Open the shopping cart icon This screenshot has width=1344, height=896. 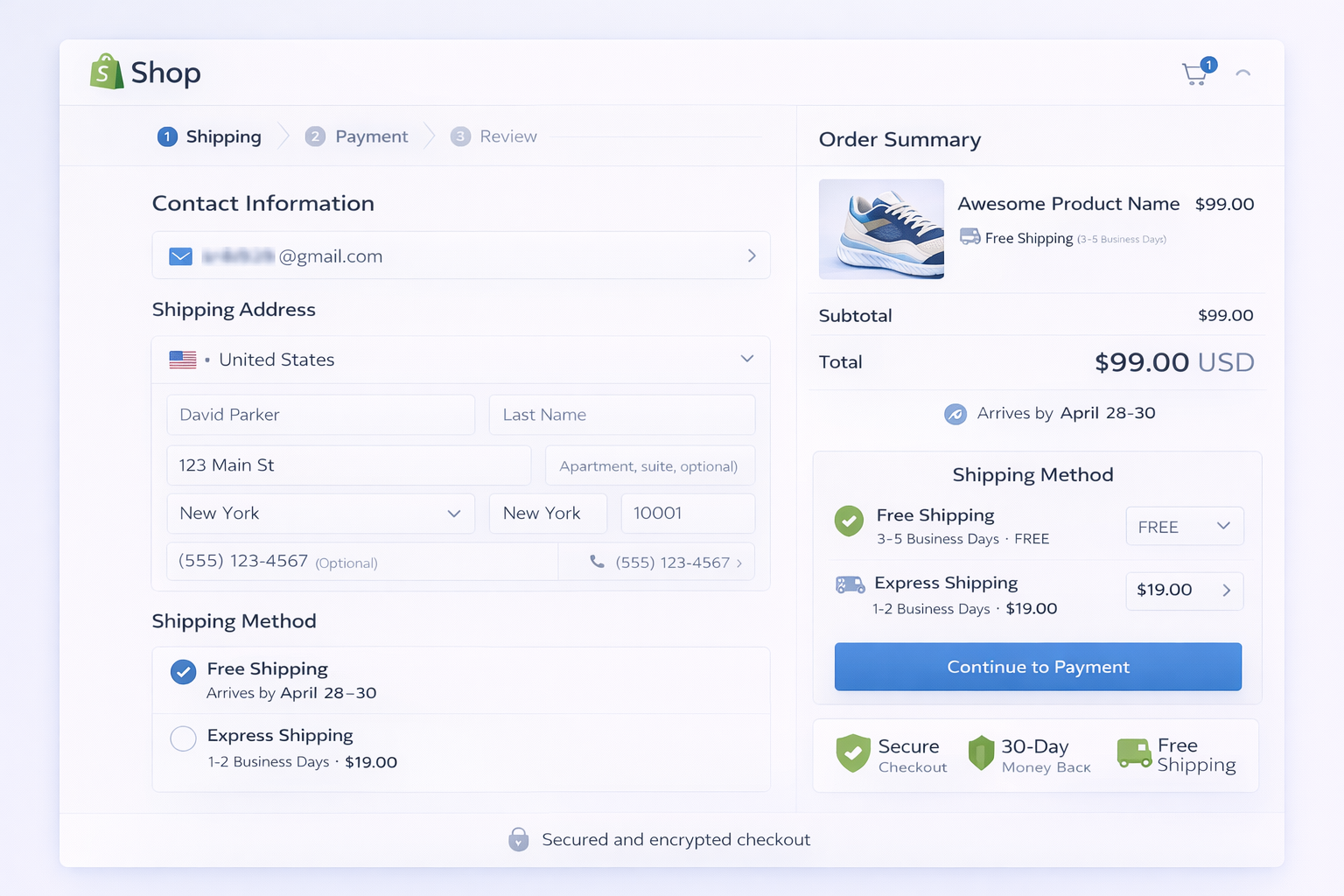coord(1195,74)
